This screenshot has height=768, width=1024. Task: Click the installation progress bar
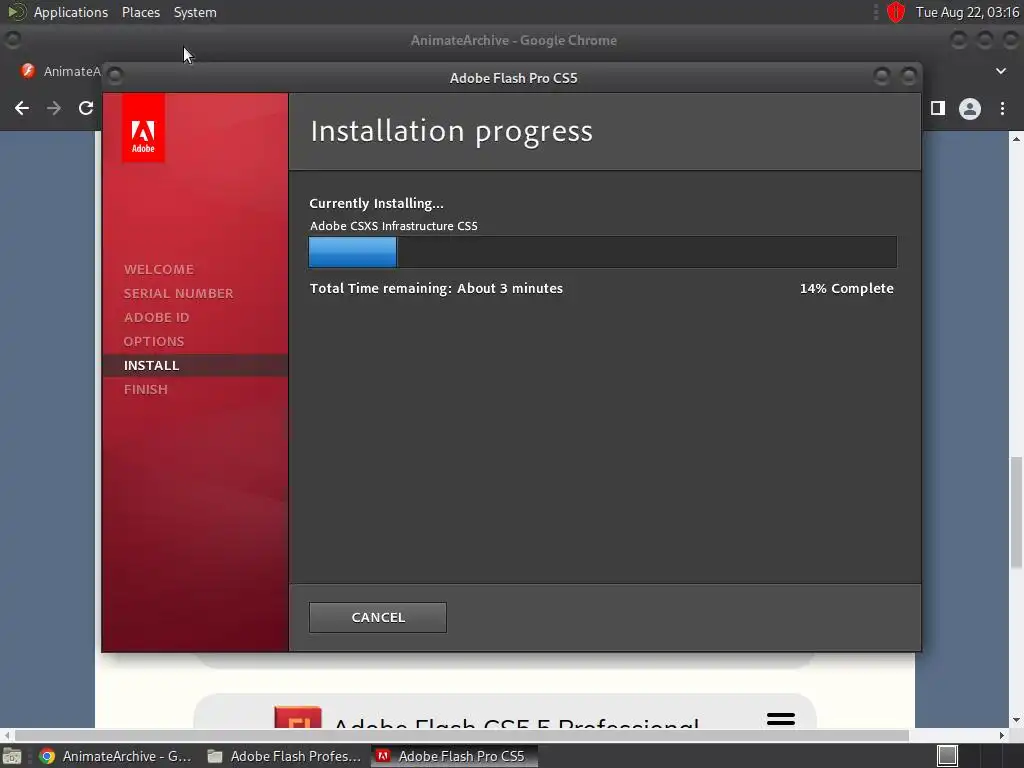click(x=602, y=252)
